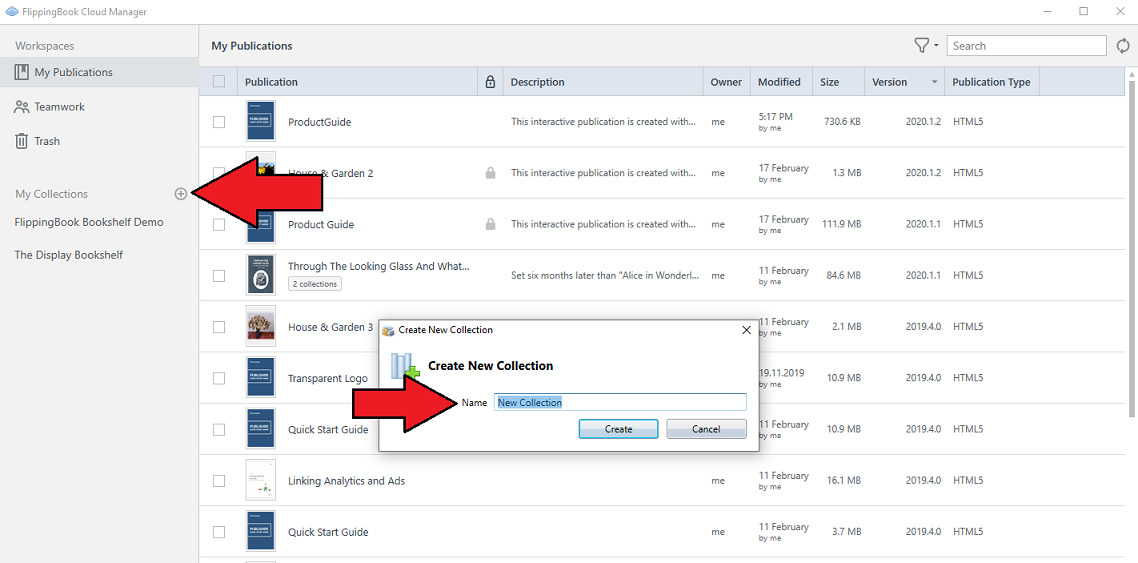Image resolution: width=1138 pixels, height=563 pixels.
Task: Click the Transparent Logo thumbnail
Action: pyautogui.click(x=261, y=378)
